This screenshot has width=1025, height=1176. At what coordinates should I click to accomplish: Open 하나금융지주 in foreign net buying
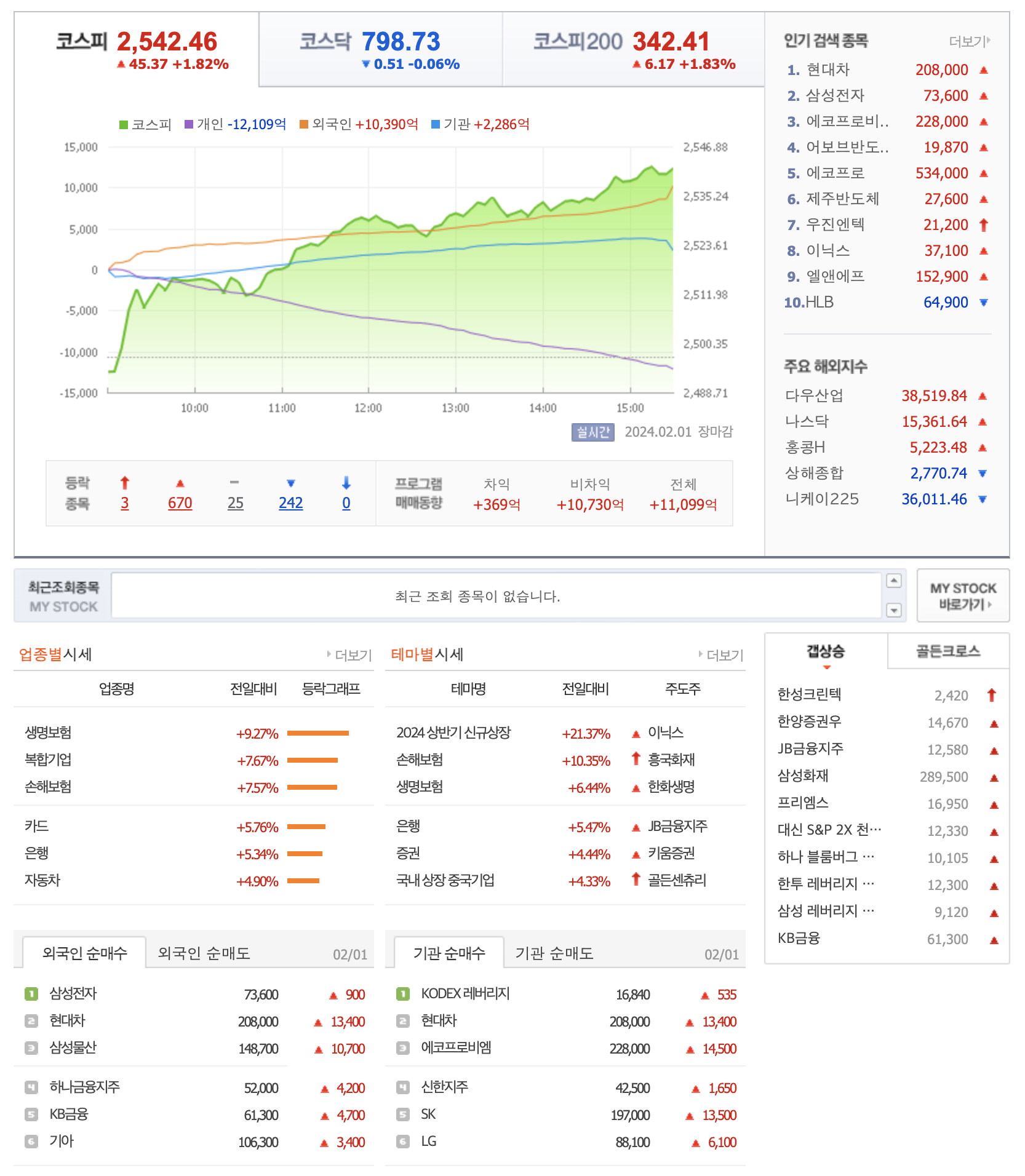coord(85,1087)
